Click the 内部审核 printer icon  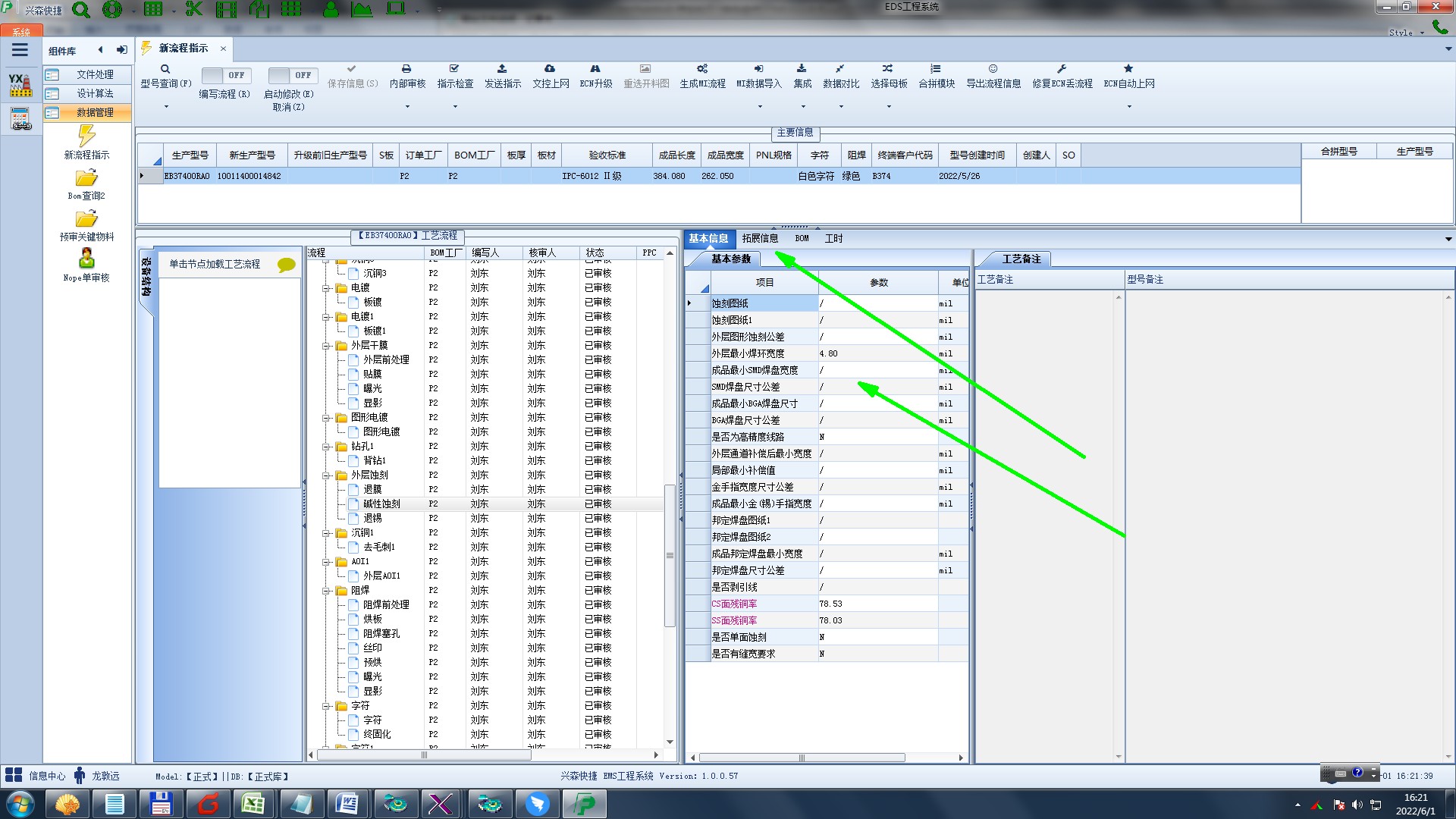click(x=406, y=69)
